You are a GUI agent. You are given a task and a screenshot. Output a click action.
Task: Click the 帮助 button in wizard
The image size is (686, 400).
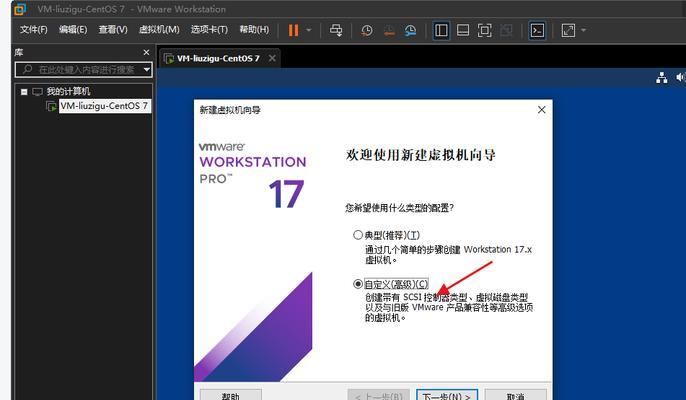tap(231, 395)
